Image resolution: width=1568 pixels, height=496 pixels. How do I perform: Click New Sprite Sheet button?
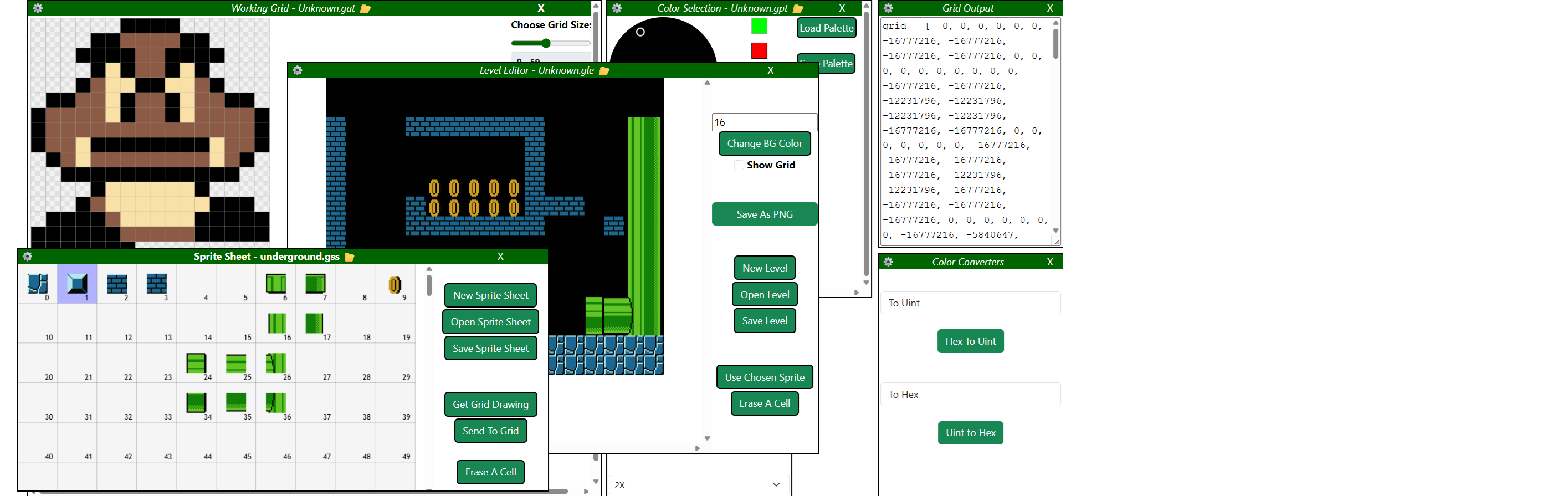tap(490, 295)
